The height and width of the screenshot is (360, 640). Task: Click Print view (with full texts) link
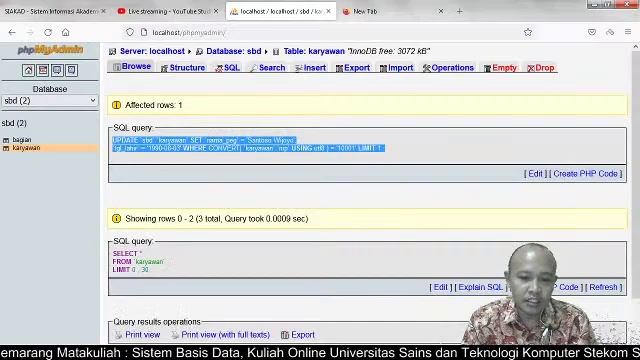[x=225, y=335]
